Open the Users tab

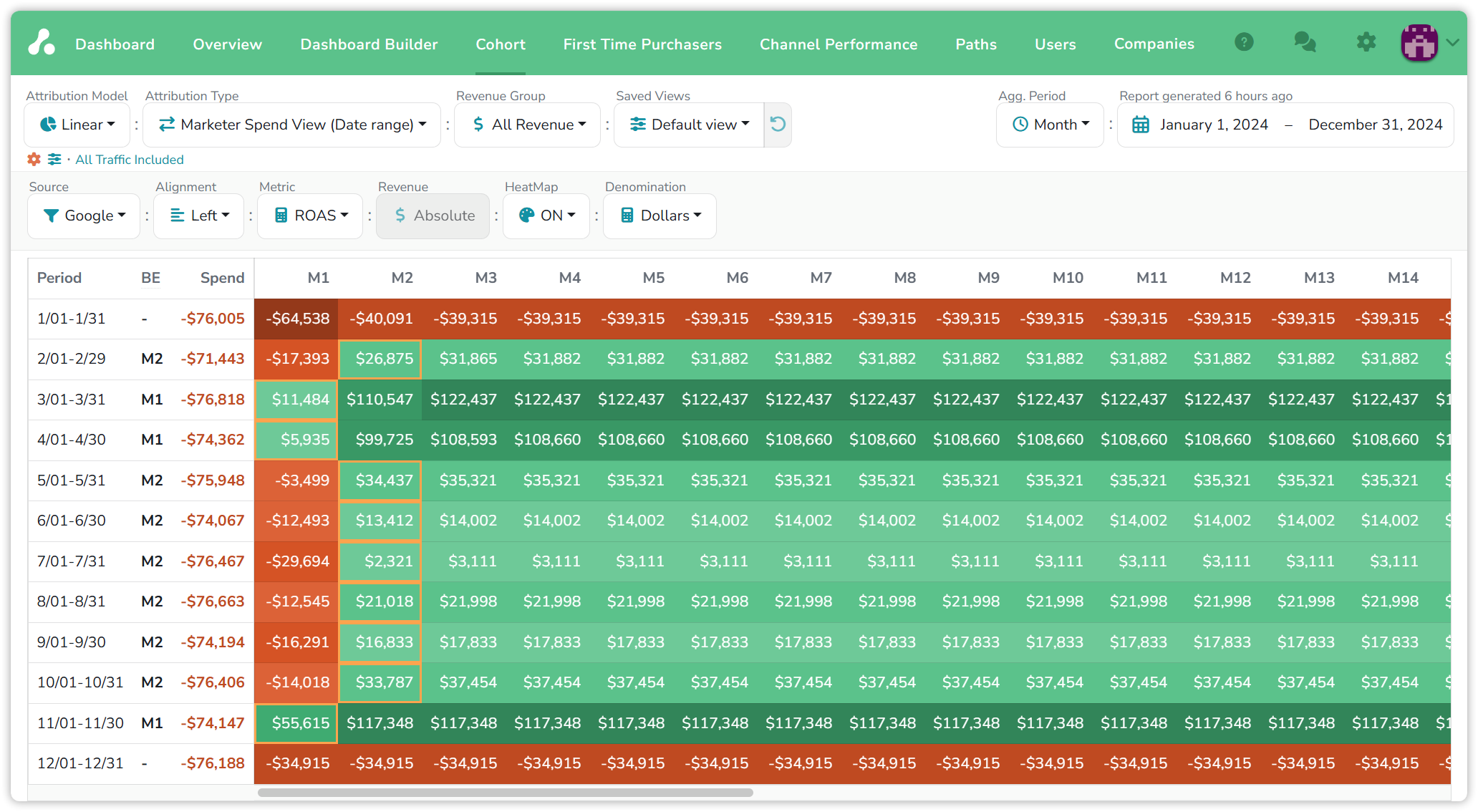[1055, 44]
